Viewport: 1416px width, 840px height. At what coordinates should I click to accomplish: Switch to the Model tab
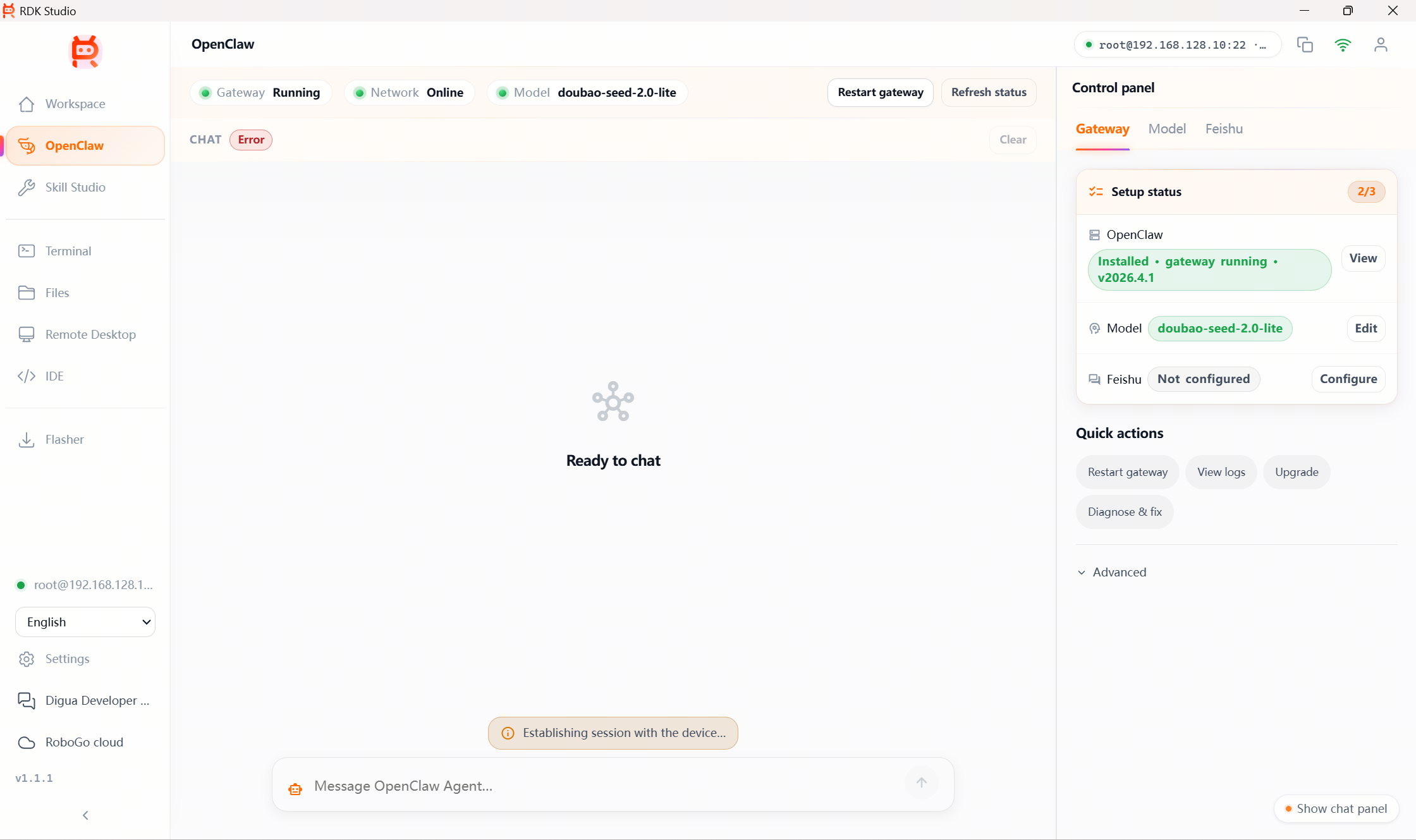tap(1167, 129)
